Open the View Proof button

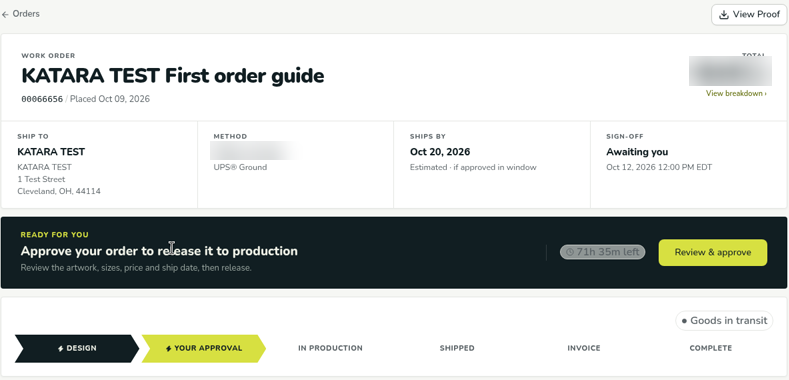(x=749, y=15)
